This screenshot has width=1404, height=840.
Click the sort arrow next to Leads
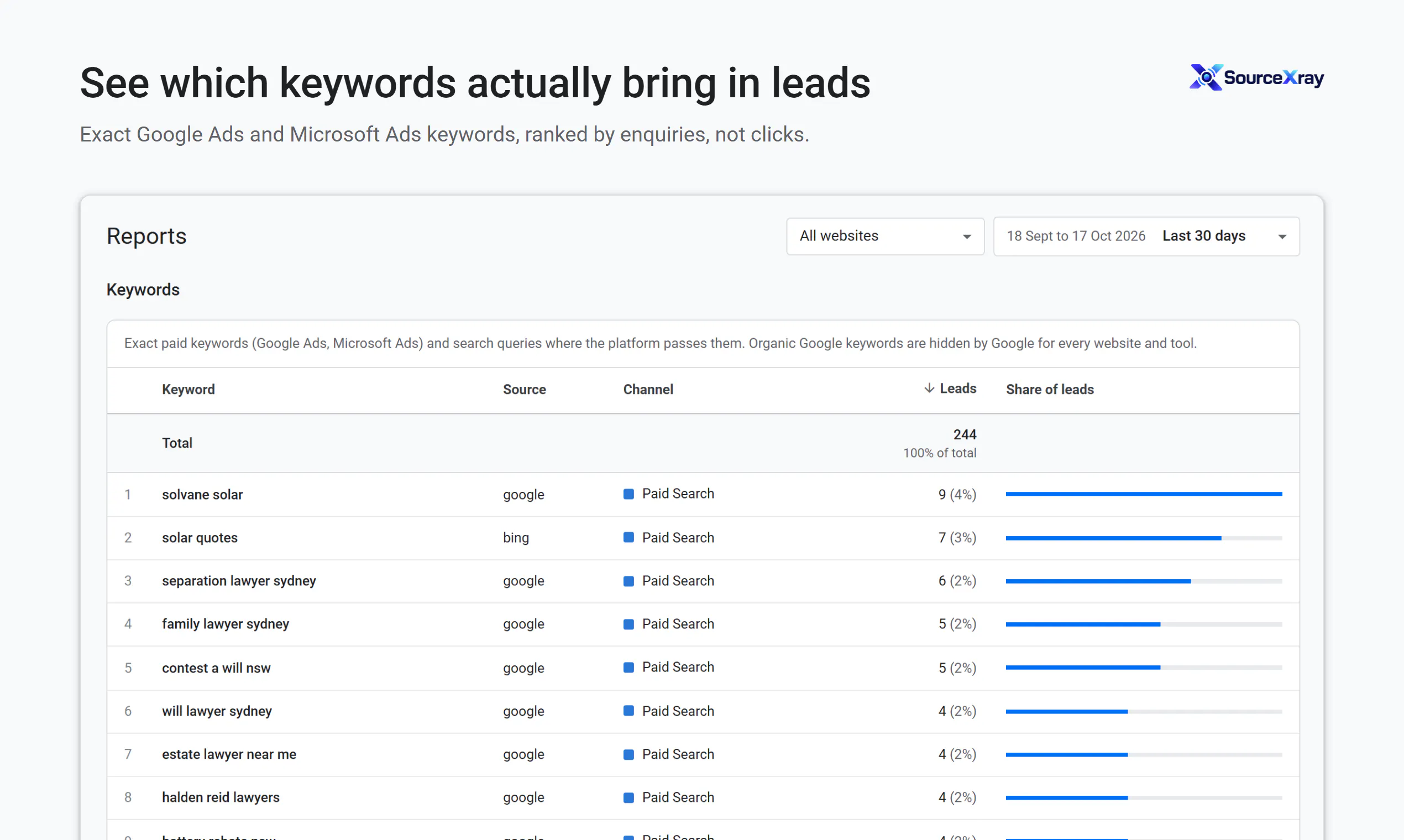pos(929,389)
